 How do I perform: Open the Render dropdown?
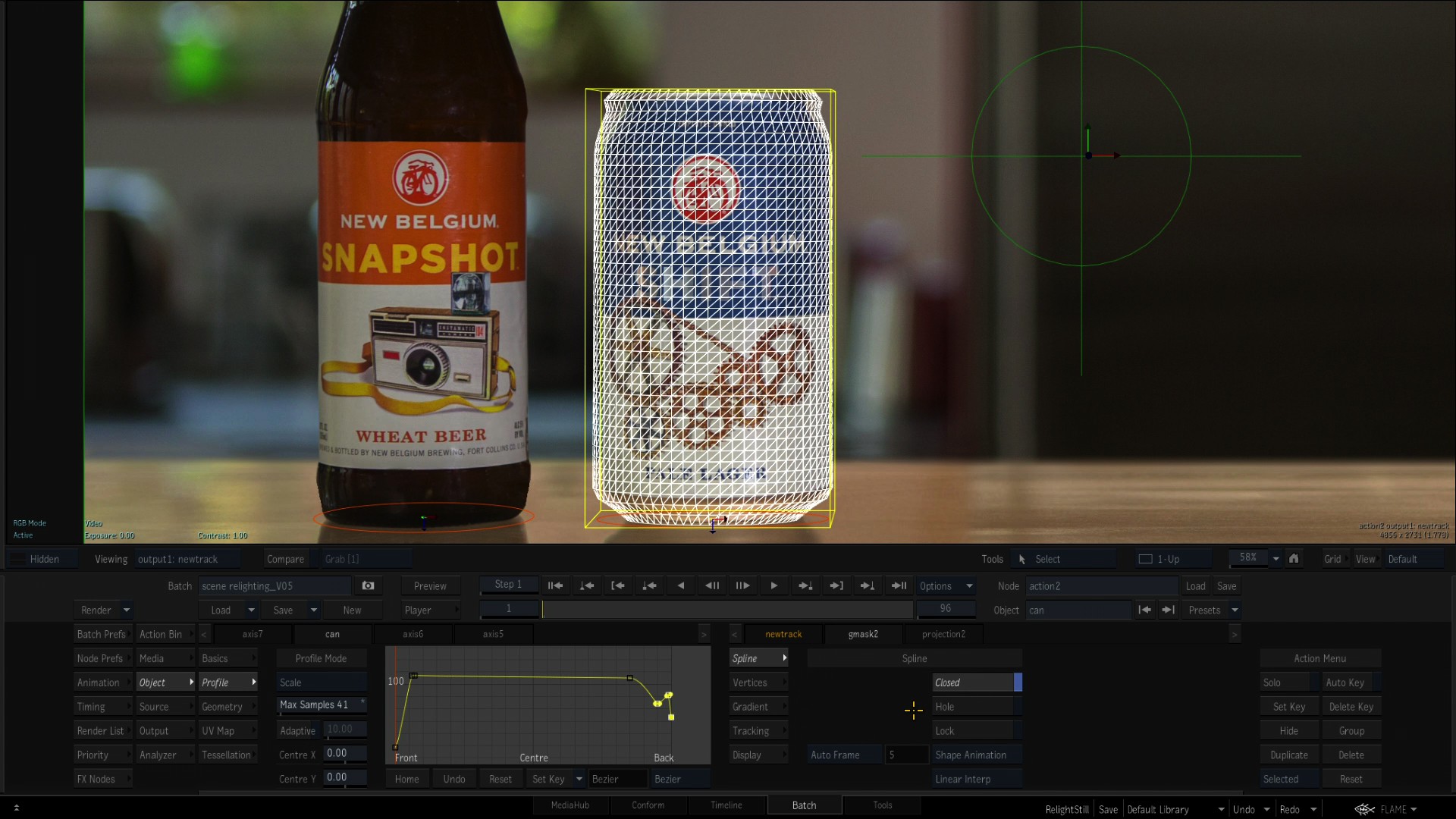coord(105,610)
